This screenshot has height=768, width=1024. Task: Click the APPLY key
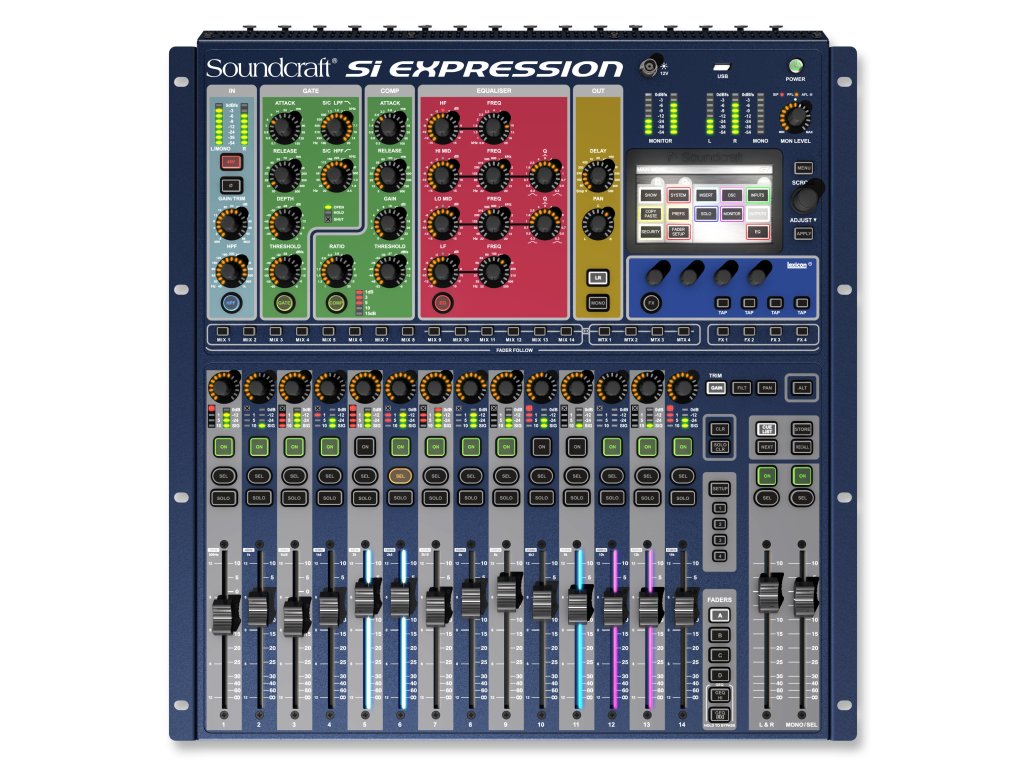[x=804, y=233]
